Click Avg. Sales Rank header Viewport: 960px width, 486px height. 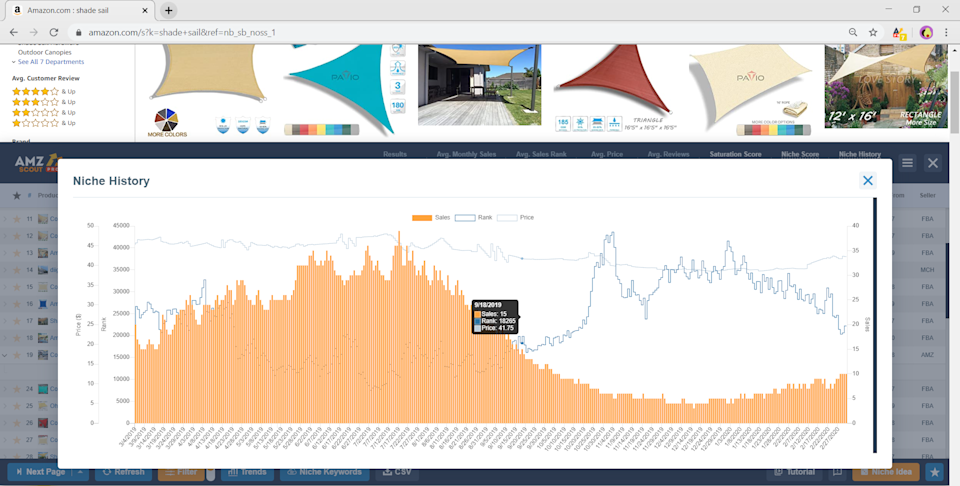tap(541, 154)
